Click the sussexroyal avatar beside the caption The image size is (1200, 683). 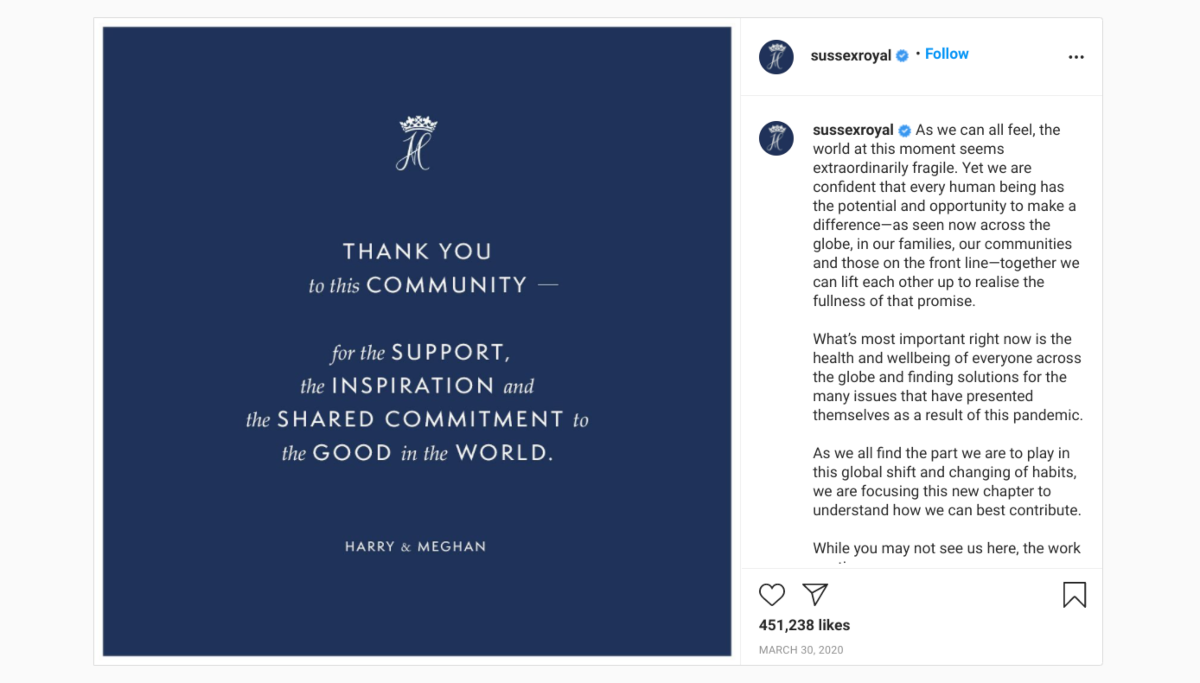point(776,138)
